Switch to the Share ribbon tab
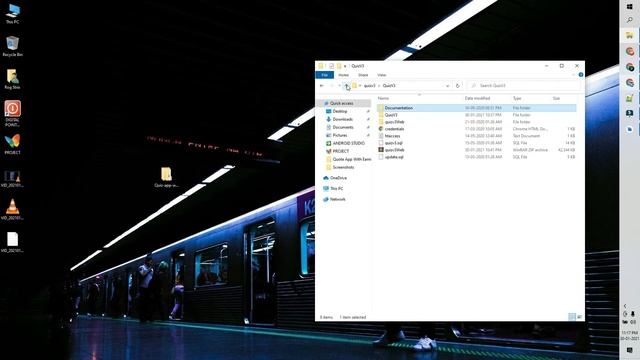The width and height of the screenshot is (640, 360). point(363,75)
